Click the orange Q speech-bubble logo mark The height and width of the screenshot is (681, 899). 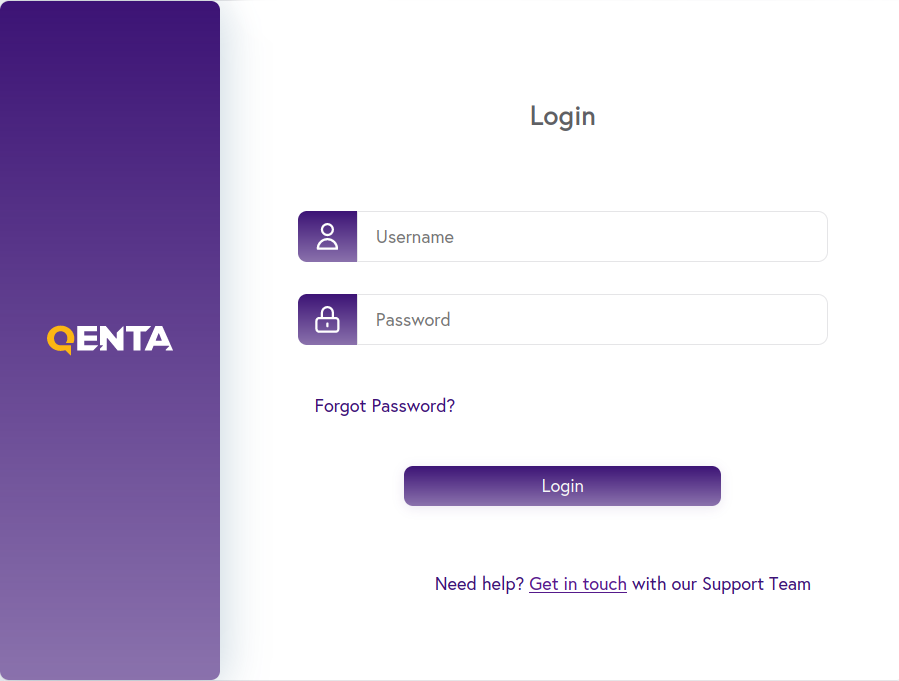pos(61,340)
